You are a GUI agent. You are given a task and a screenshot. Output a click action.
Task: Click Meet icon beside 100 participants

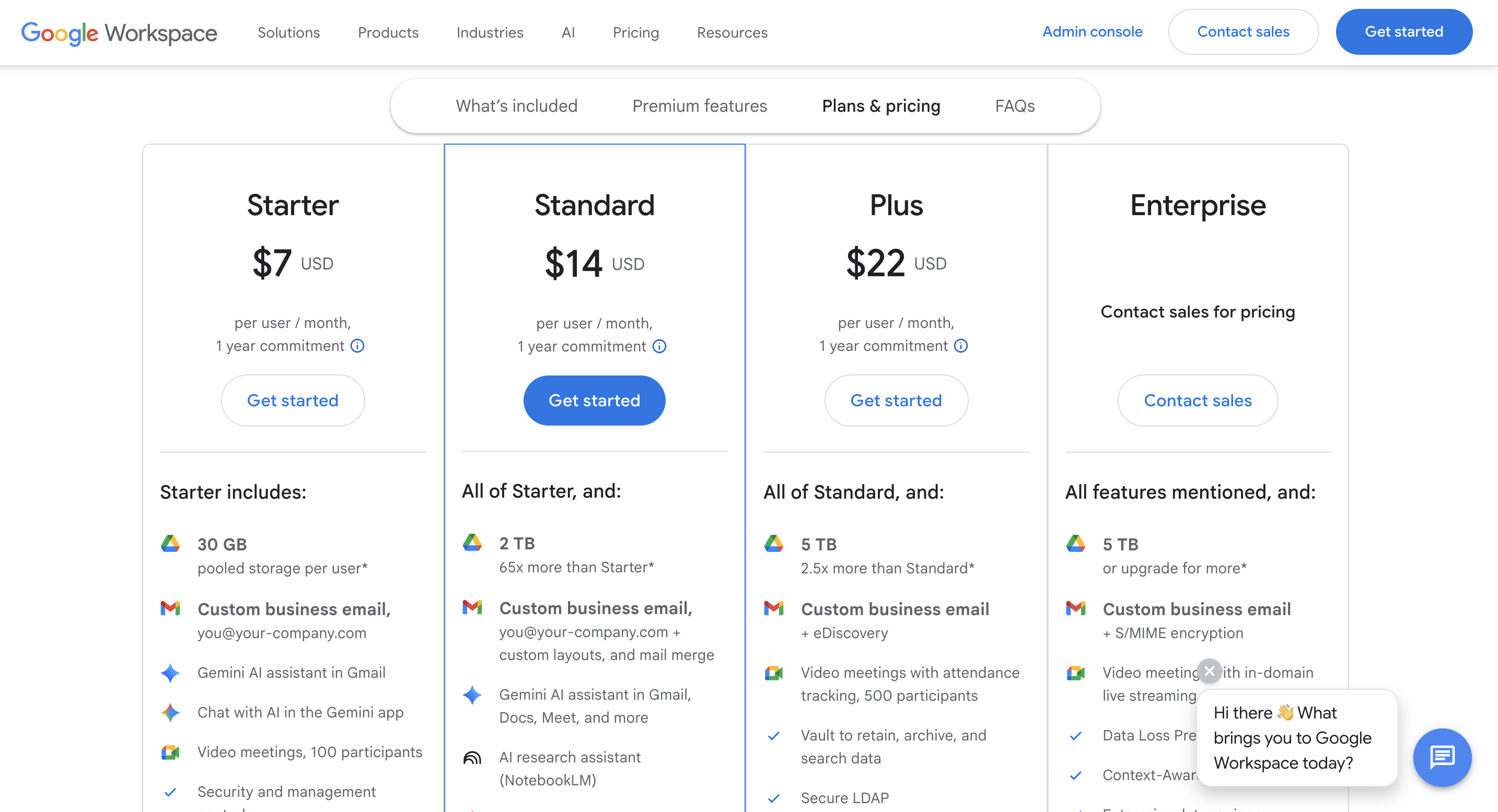pos(170,752)
